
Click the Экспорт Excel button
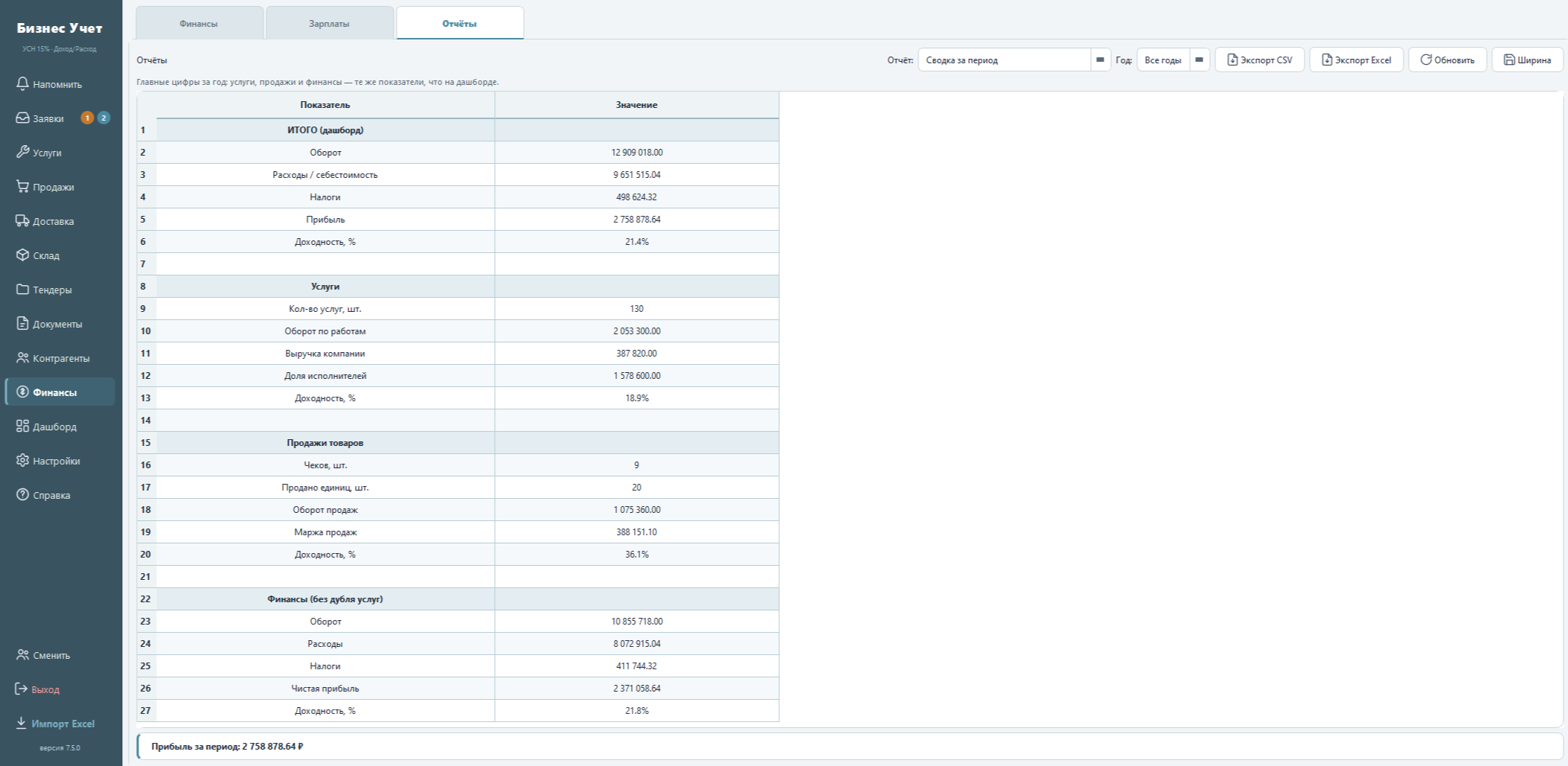pos(1356,60)
